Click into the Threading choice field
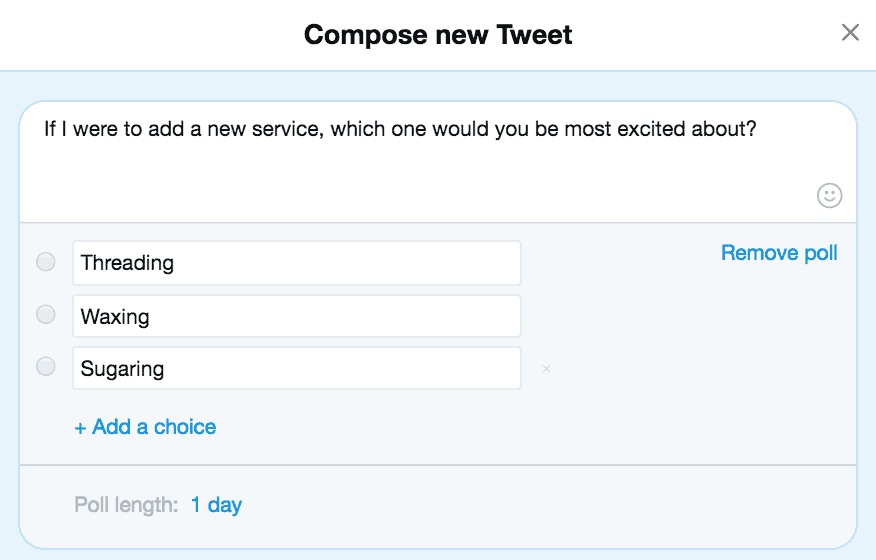876x560 pixels. coord(296,263)
